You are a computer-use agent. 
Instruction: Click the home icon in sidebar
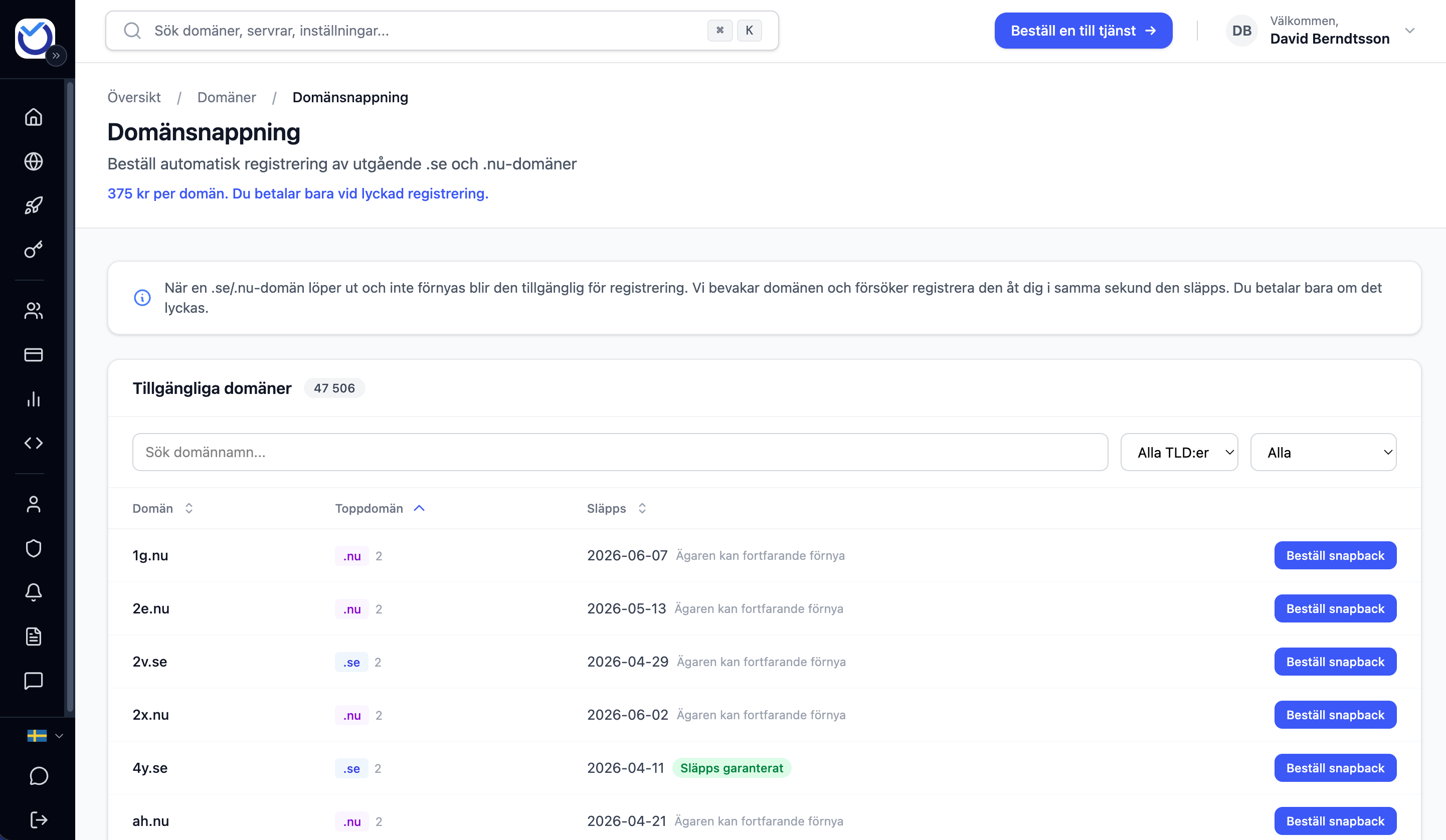click(x=33, y=117)
